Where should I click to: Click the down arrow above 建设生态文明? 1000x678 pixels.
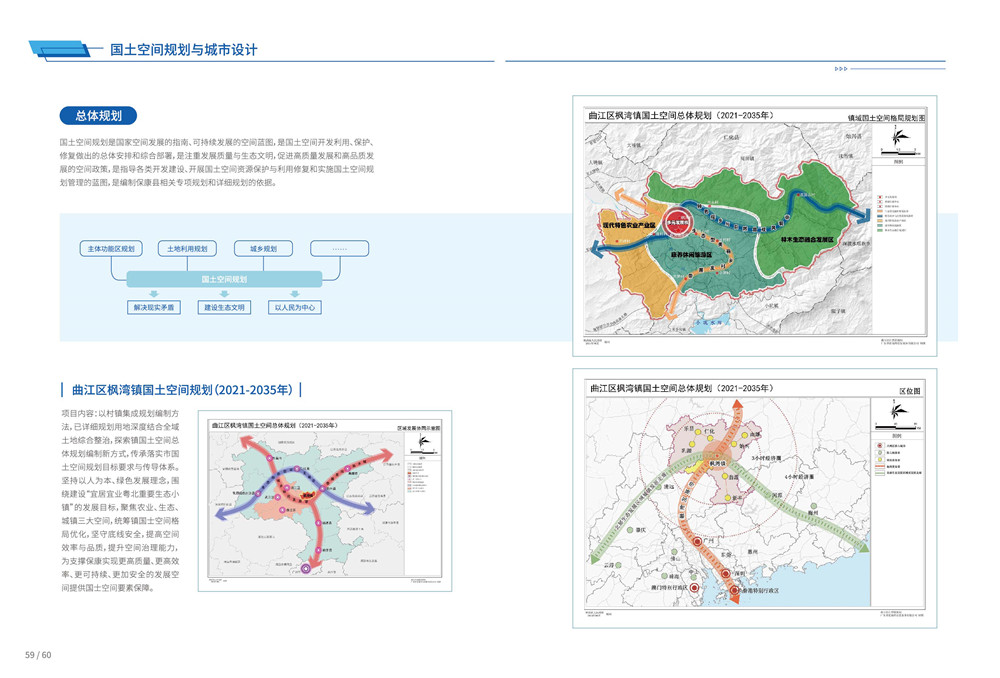click(x=224, y=294)
